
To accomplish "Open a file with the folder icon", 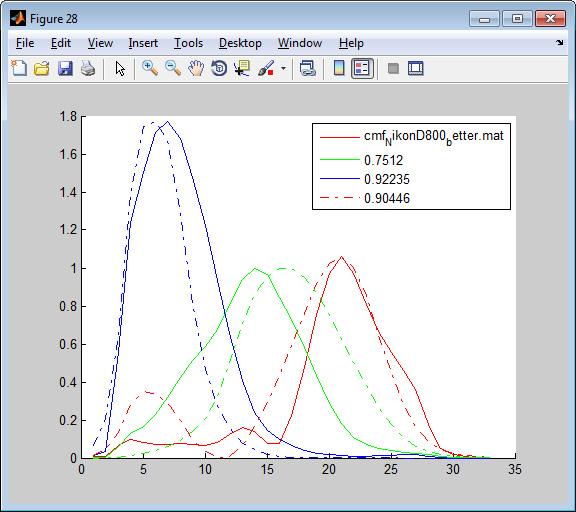I will [x=42, y=68].
